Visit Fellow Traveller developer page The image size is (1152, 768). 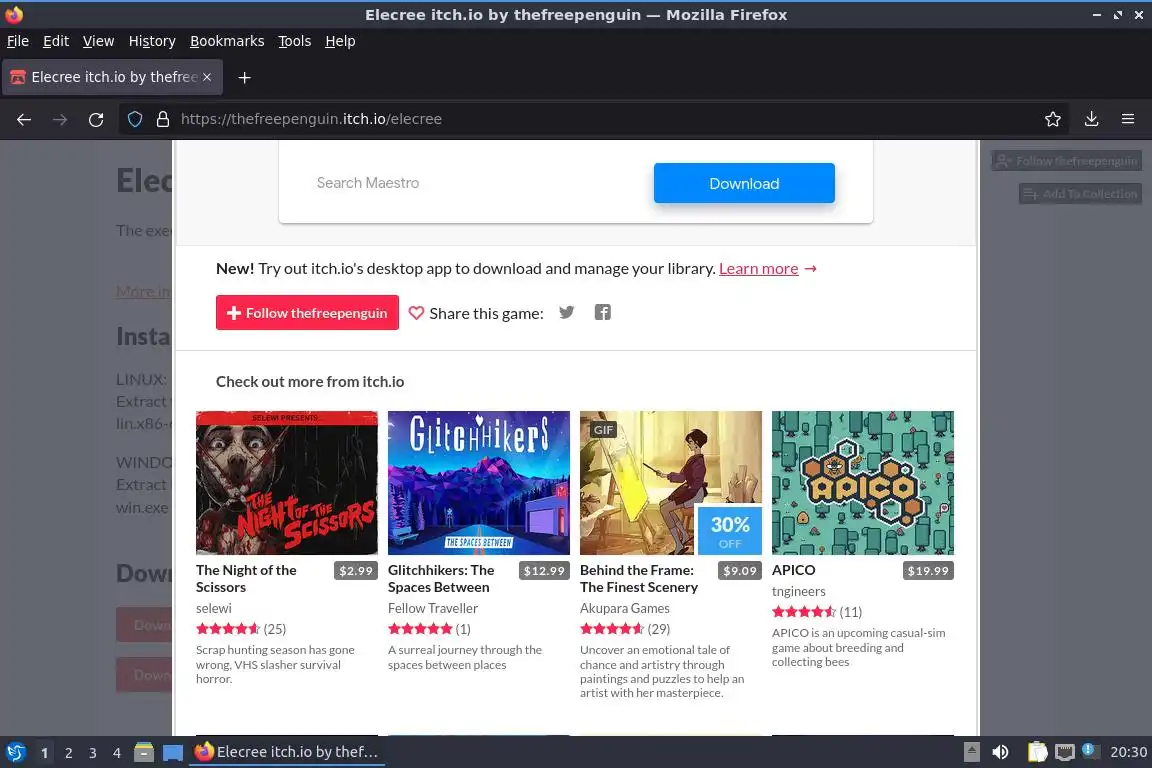[x=433, y=608]
